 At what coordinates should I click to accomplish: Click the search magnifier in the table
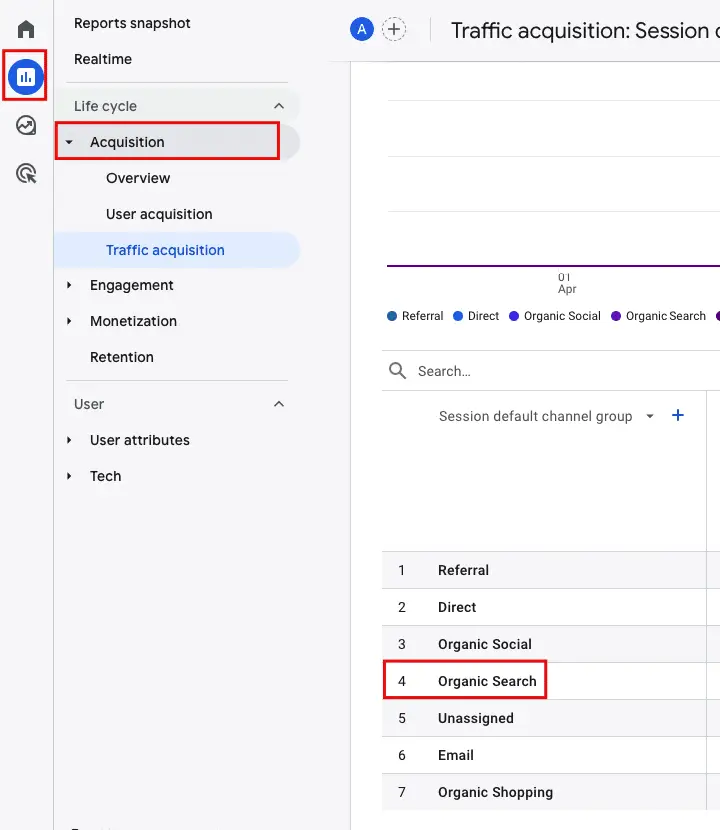(399, 370)
